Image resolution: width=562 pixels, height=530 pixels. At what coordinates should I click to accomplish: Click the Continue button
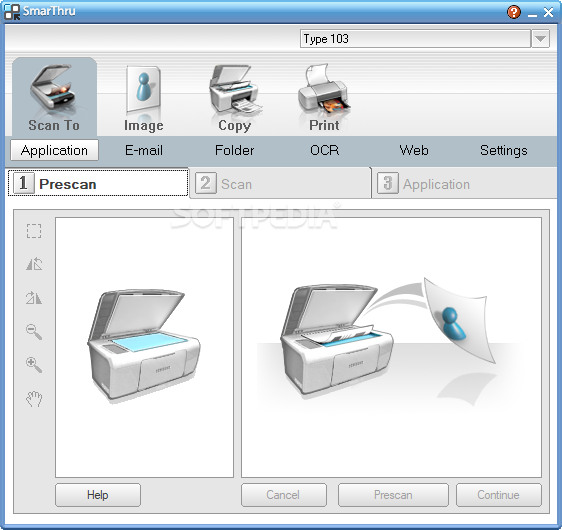(x=499, y=495)
